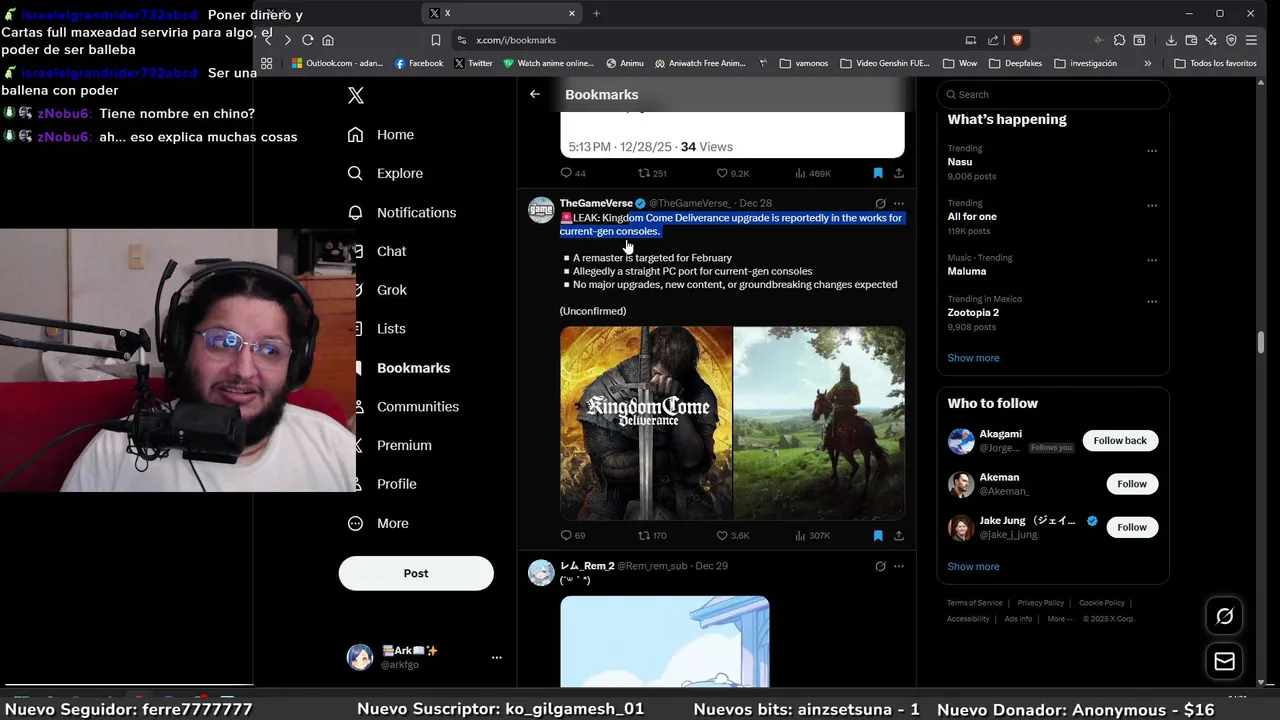Open more options on TheGameVerse post
The height and width of the screenshot is (720, 1280).
click(898, 203)
